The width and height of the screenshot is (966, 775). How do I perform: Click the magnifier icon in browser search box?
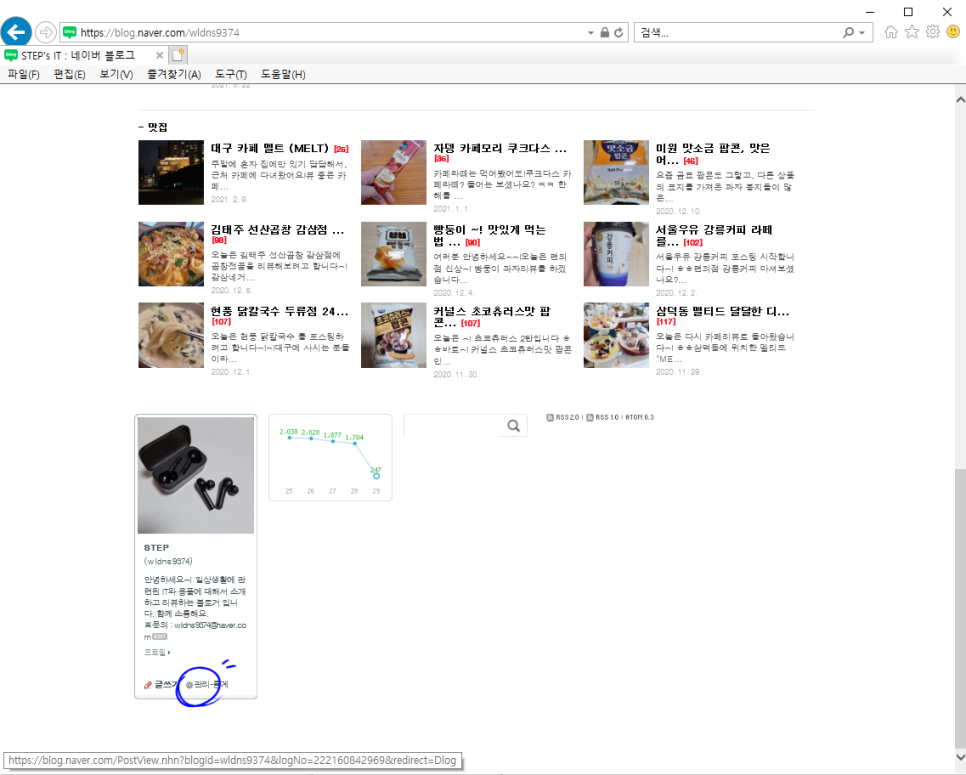coord(849,32)
